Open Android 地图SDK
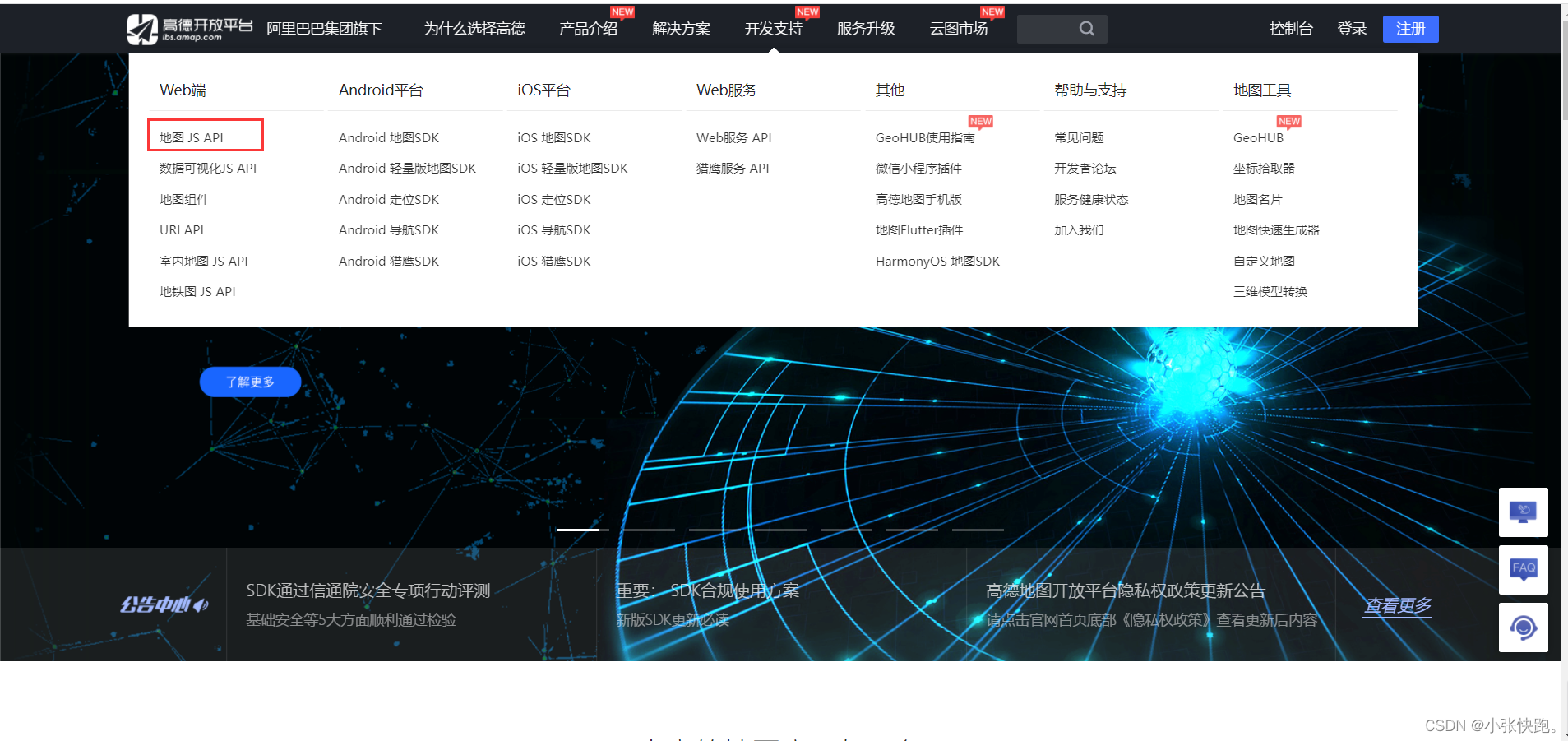Viewport: 1568px width, 741px height. coord(389,137)
